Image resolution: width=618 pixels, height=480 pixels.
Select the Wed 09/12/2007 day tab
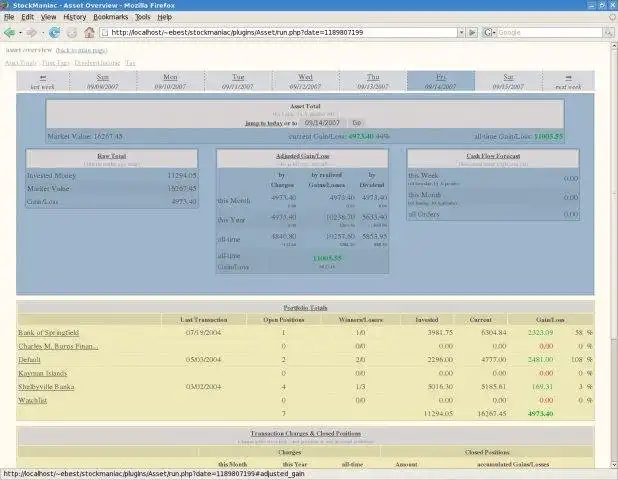(305, 81)
